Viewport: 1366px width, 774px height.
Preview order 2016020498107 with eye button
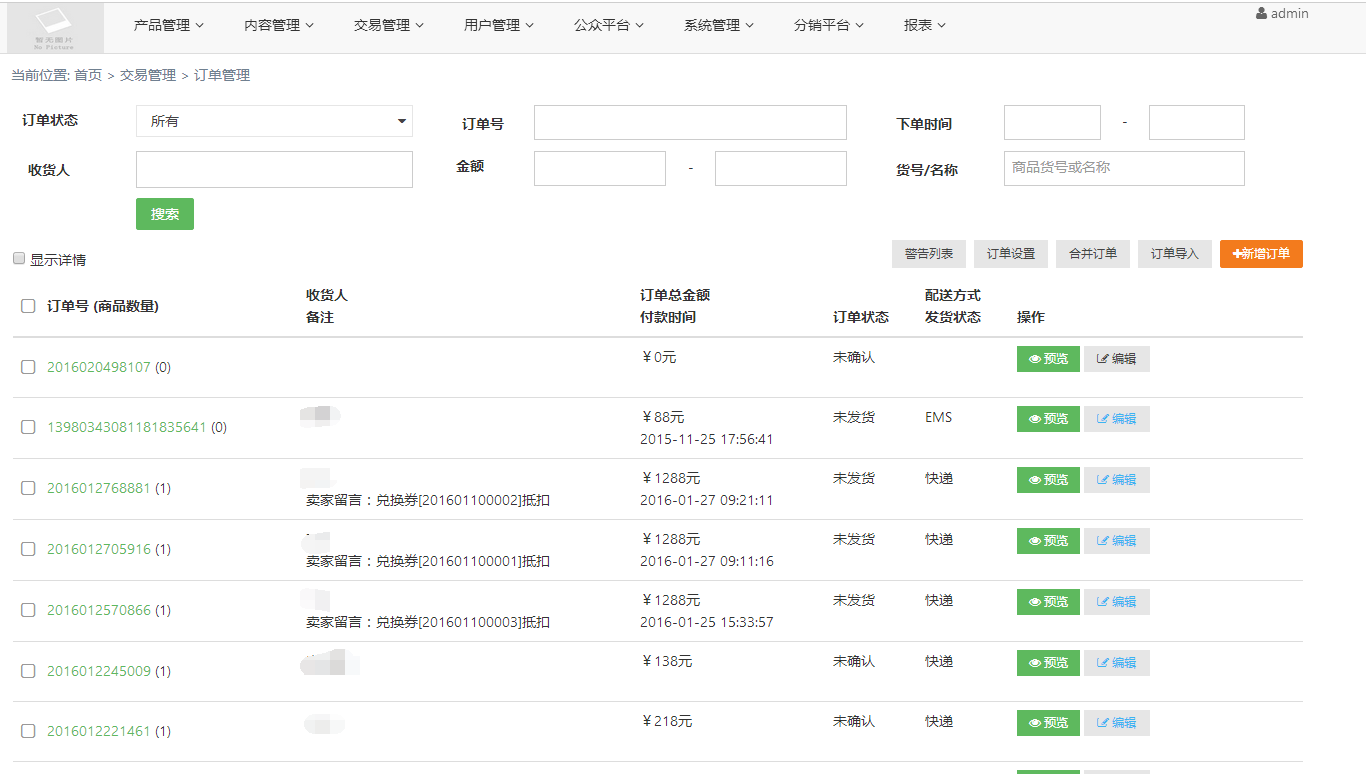[x=1048, y=359]
